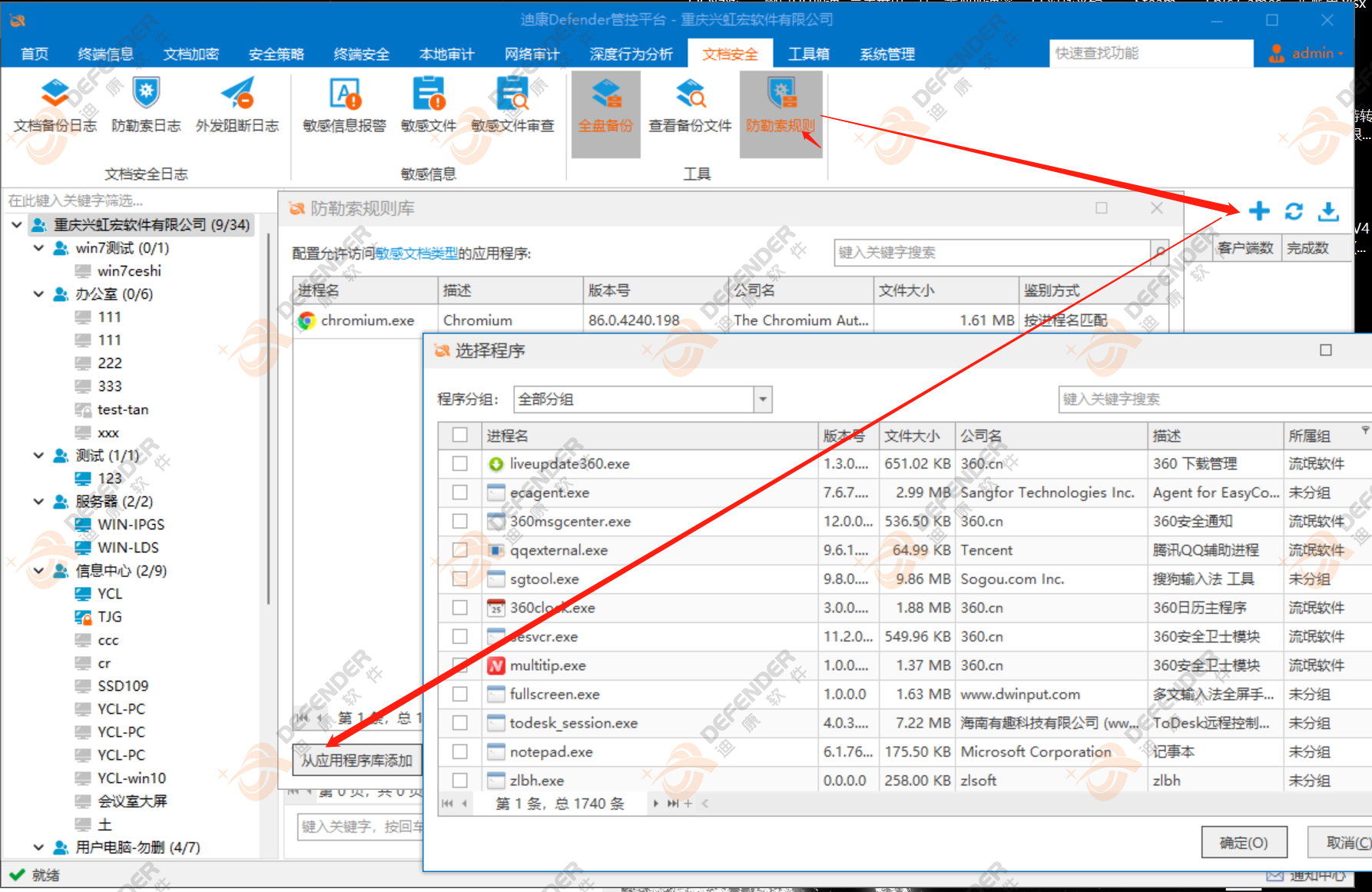Check the zlbh.exe checkbox

point(460,781)
